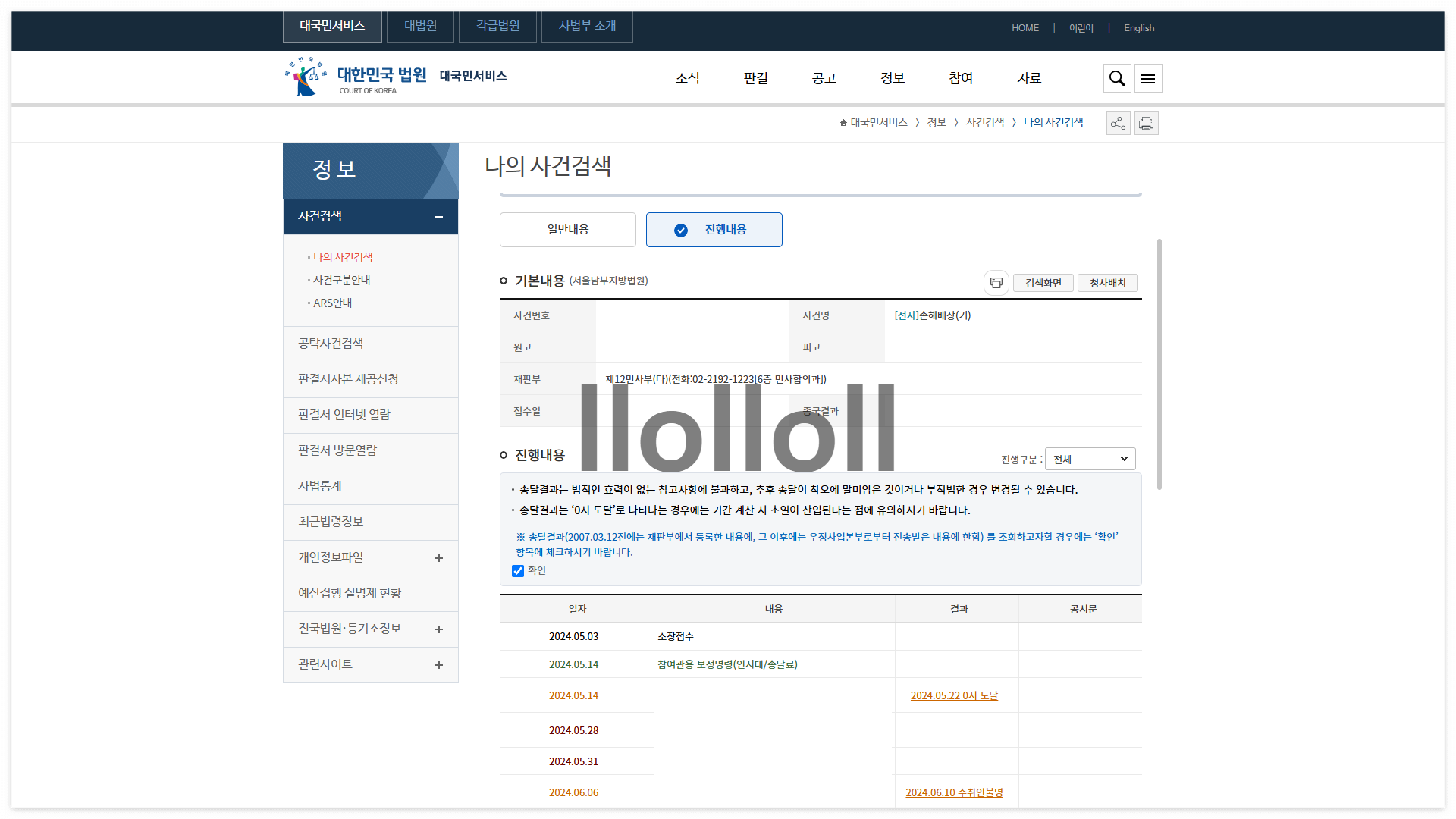Open the 판결 main menu item
Viewport: 1456px width, 819px height.
pos(755,78)
